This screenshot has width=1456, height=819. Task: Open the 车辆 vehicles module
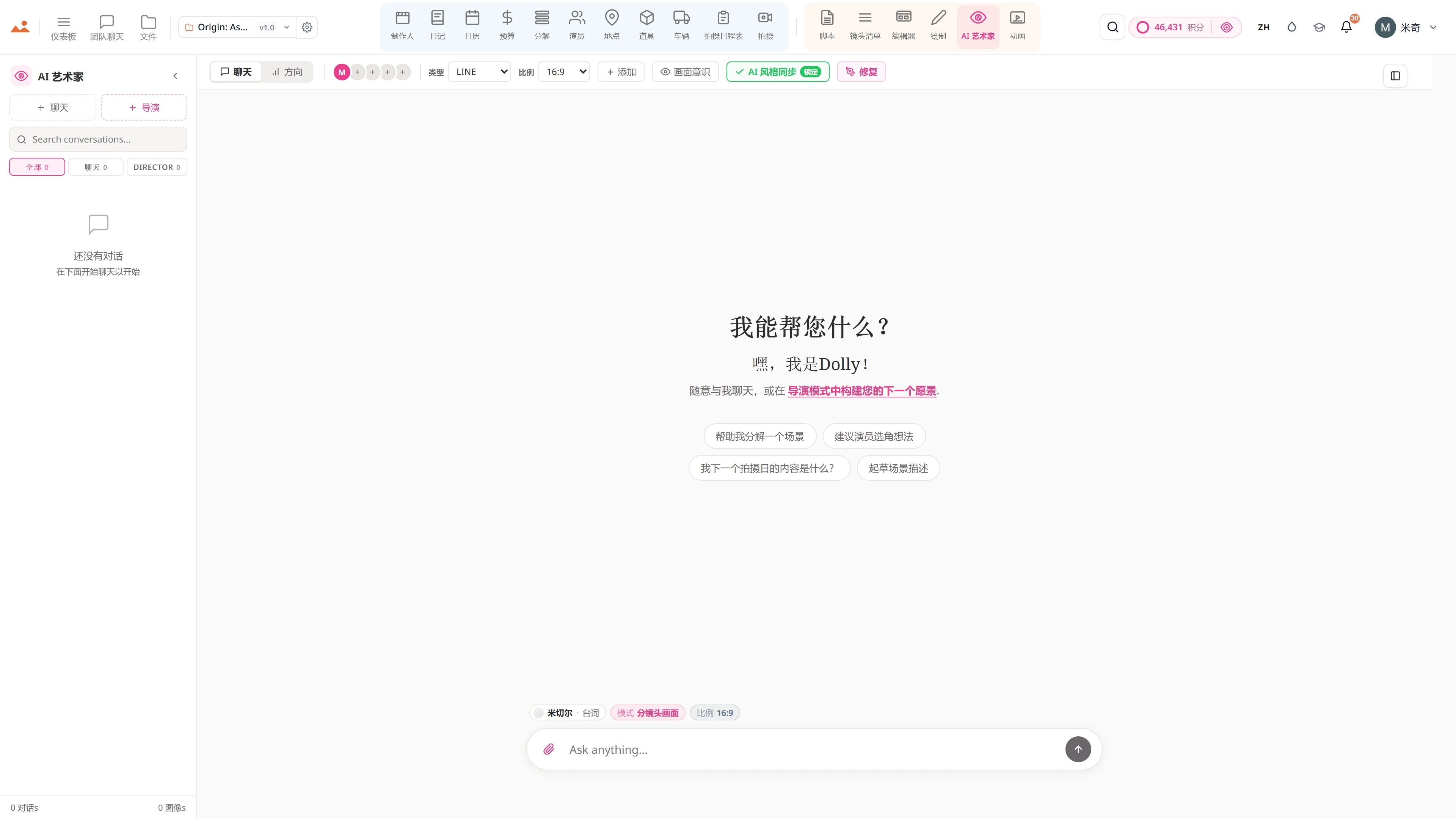tap(682, 26)
